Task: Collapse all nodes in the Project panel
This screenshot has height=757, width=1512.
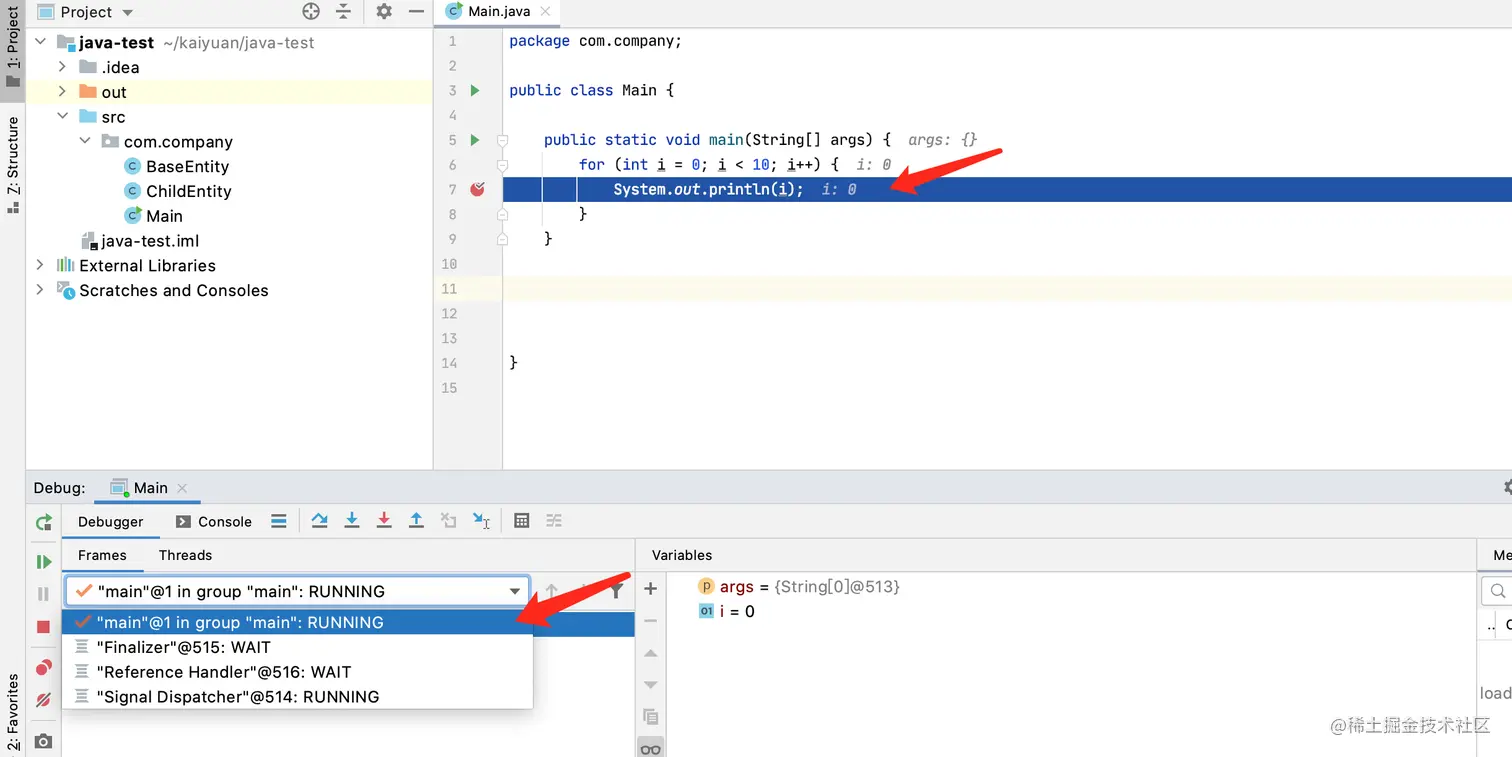Action: pos(343,12)
